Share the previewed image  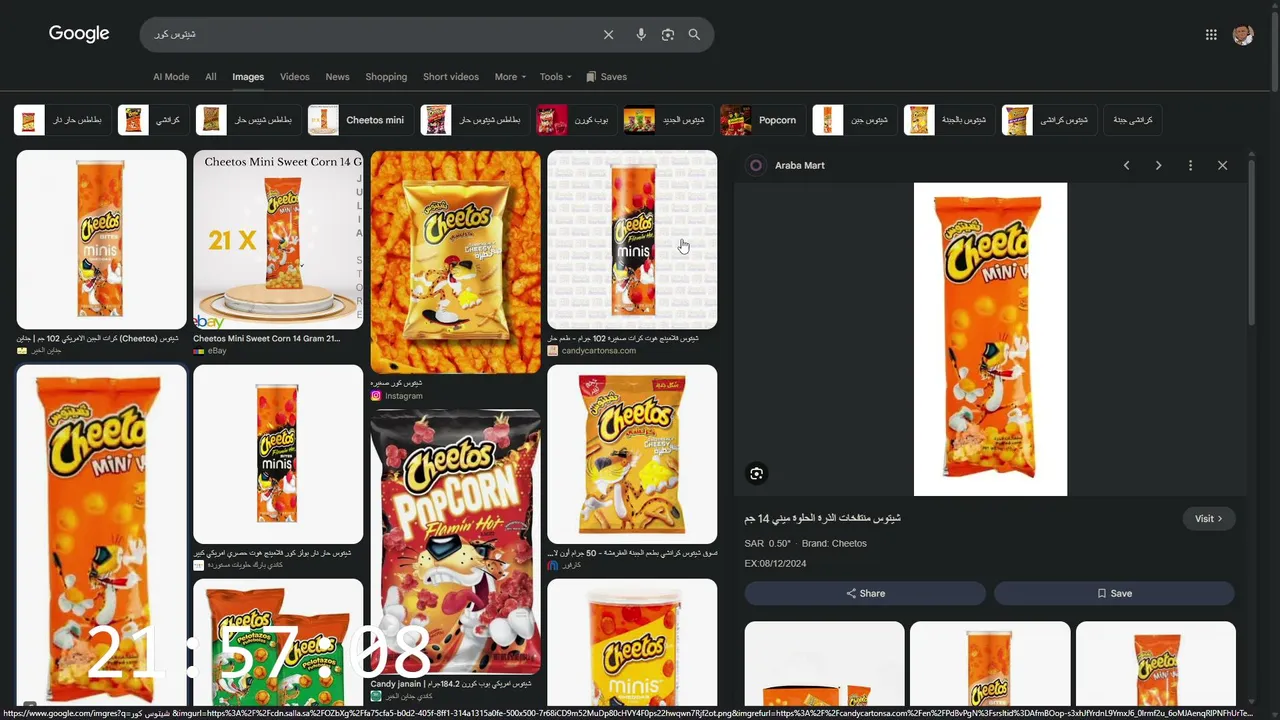(x=865, y=593)
